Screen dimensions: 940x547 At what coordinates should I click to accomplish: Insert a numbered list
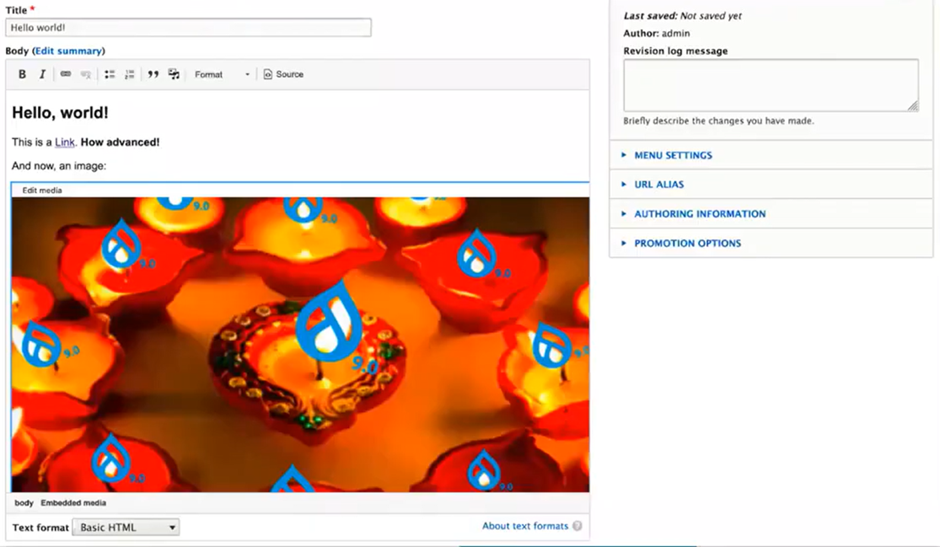point(129,74)
